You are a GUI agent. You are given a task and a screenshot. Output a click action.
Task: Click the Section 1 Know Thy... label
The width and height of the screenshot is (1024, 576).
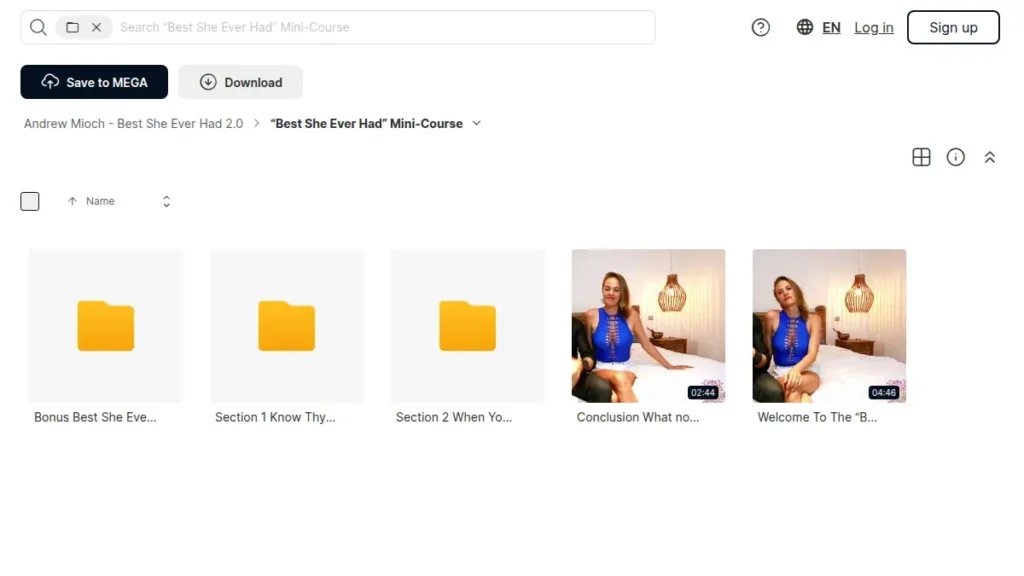pos(275,417)
